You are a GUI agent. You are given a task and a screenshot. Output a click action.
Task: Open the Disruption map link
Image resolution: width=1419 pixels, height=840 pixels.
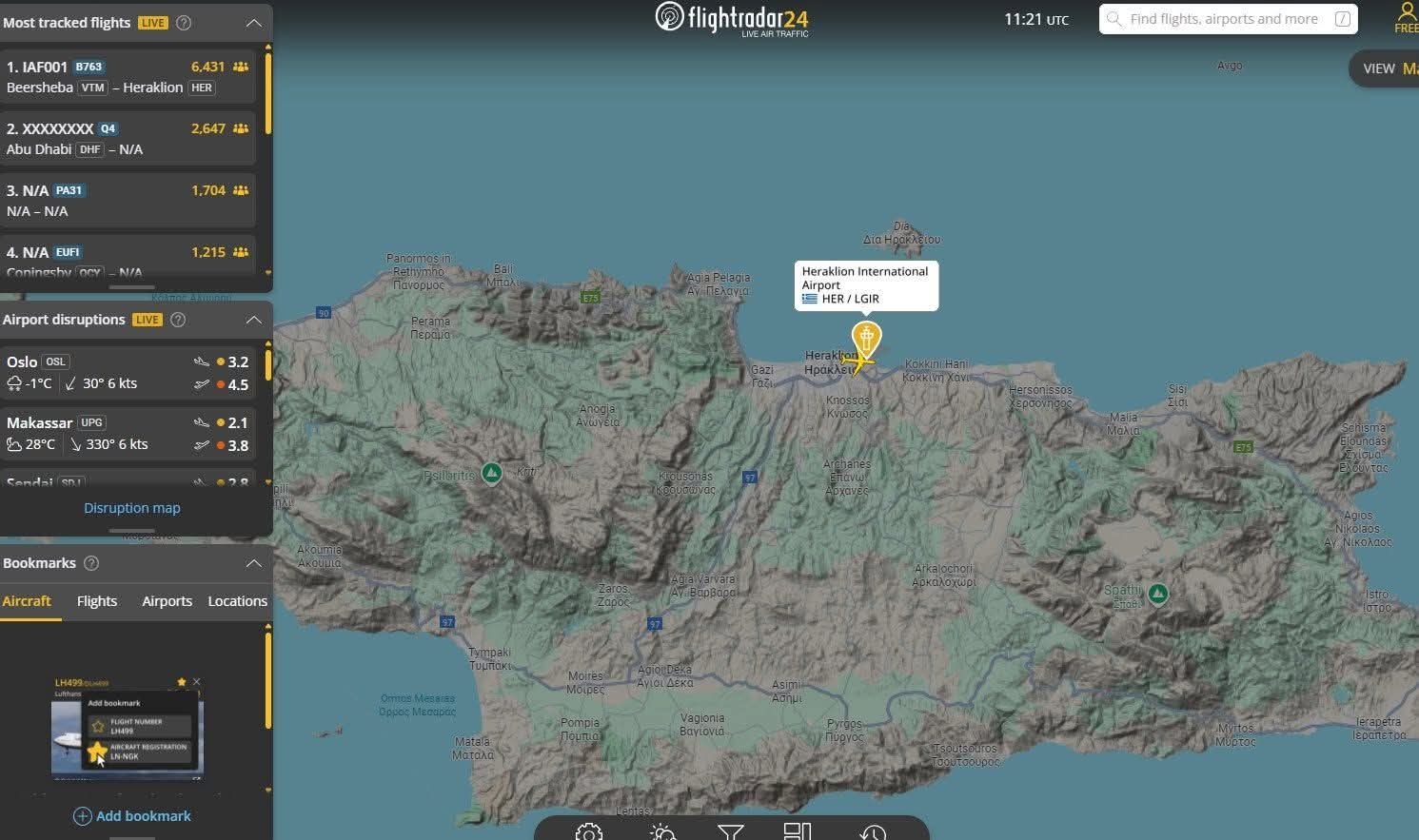tap(132, 508)
